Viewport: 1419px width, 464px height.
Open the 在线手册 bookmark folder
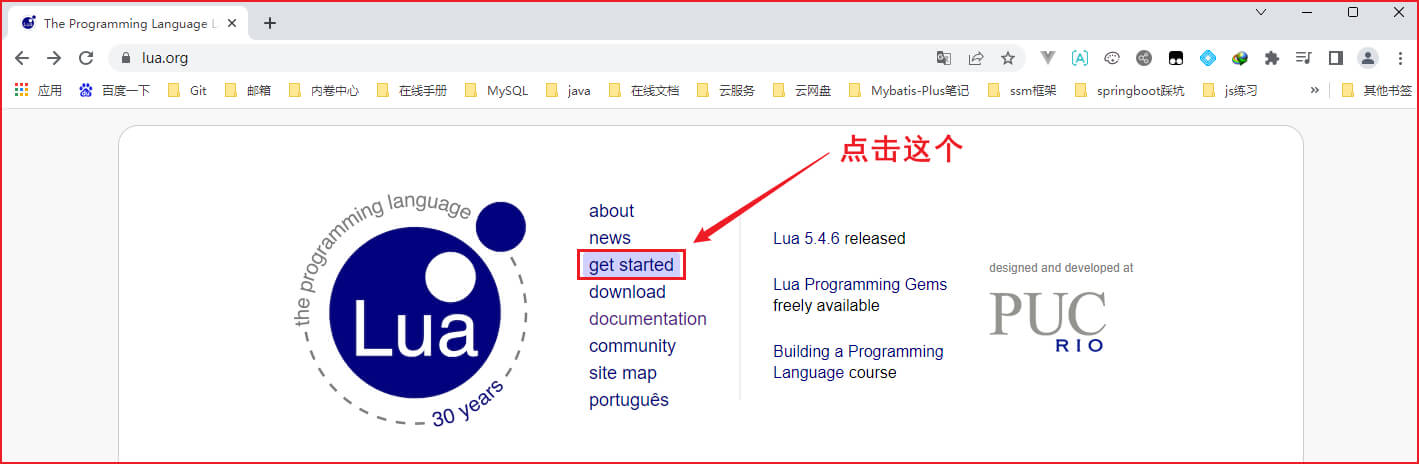pos(412,90)
